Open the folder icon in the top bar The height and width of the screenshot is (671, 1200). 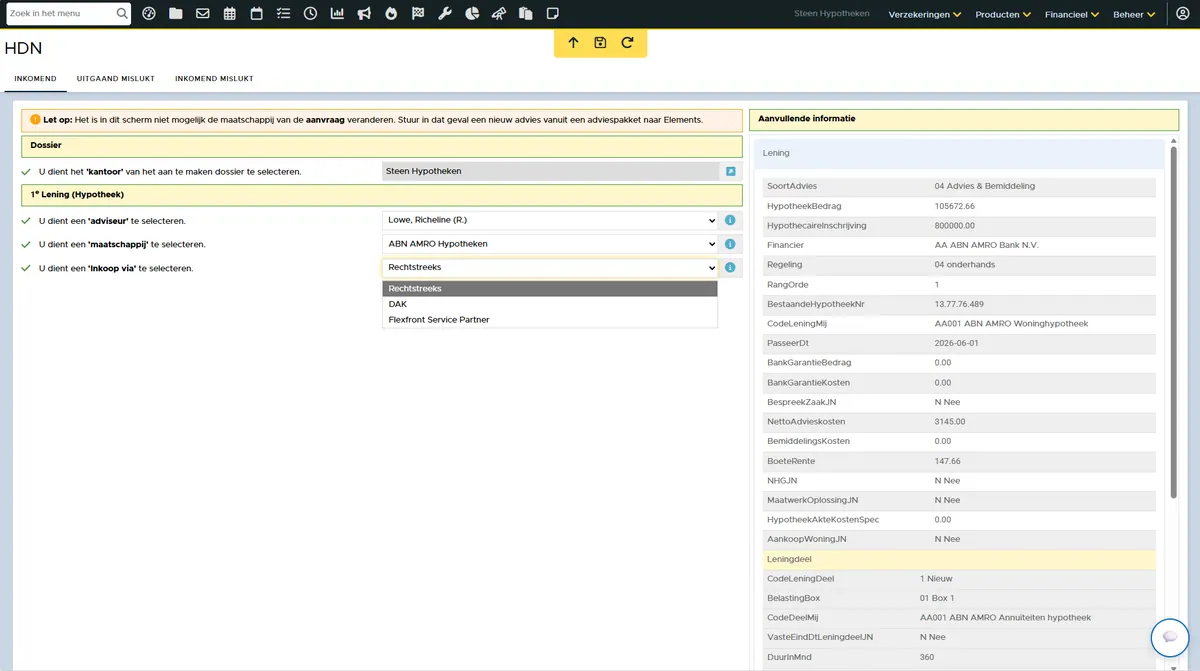point(176,14)
